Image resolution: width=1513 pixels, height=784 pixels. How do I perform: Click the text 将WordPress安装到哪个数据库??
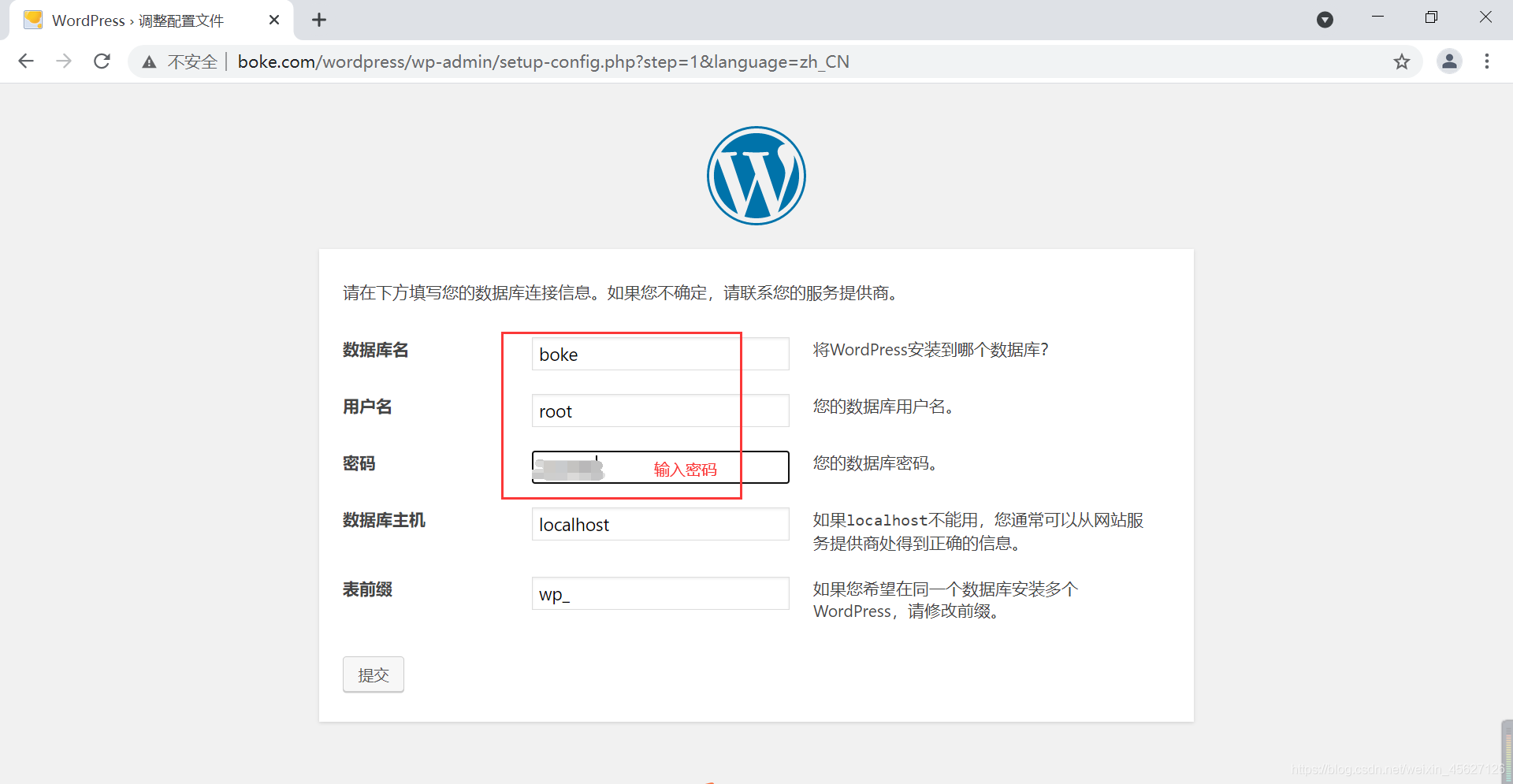coord(931,350)
